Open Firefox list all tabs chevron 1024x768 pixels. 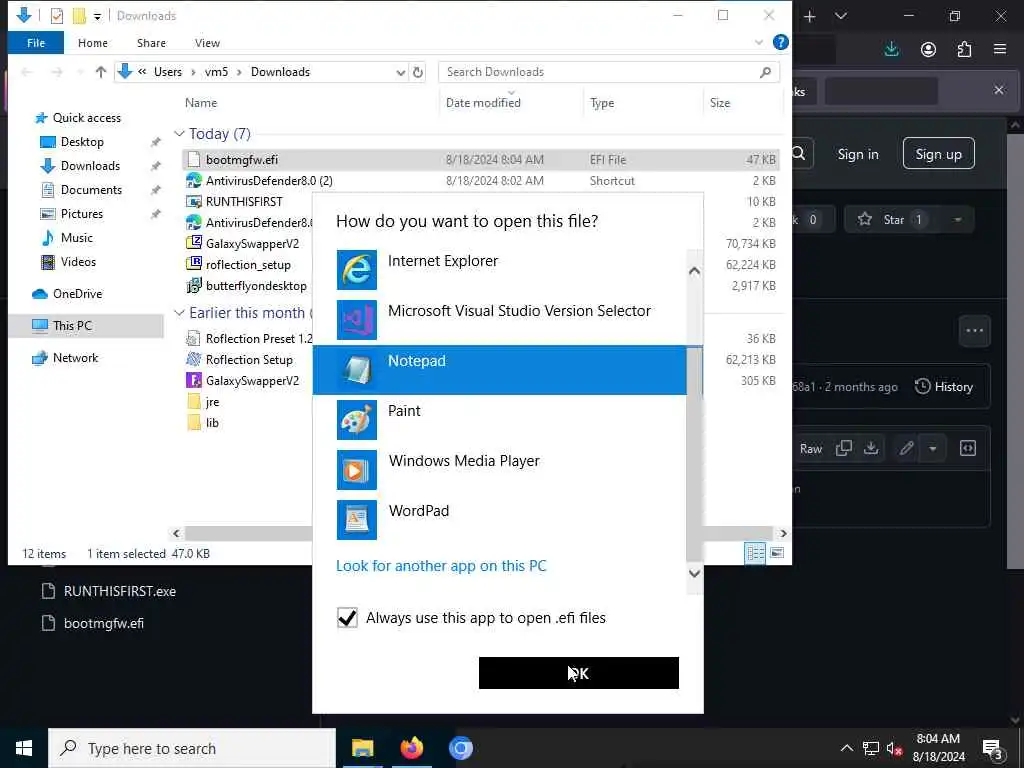[x=841, y=16]
